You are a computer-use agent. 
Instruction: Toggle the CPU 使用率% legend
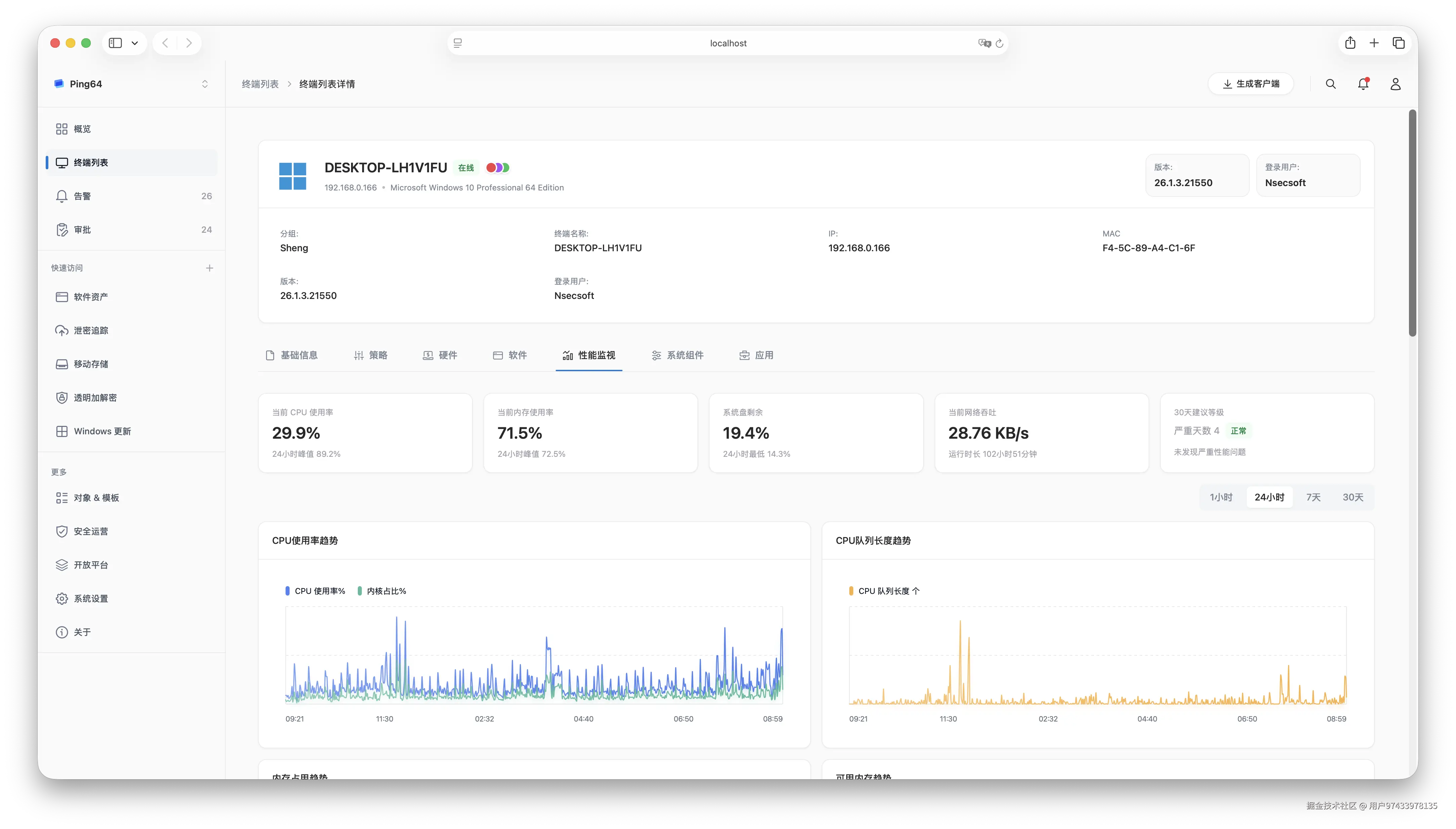[316, 591]
